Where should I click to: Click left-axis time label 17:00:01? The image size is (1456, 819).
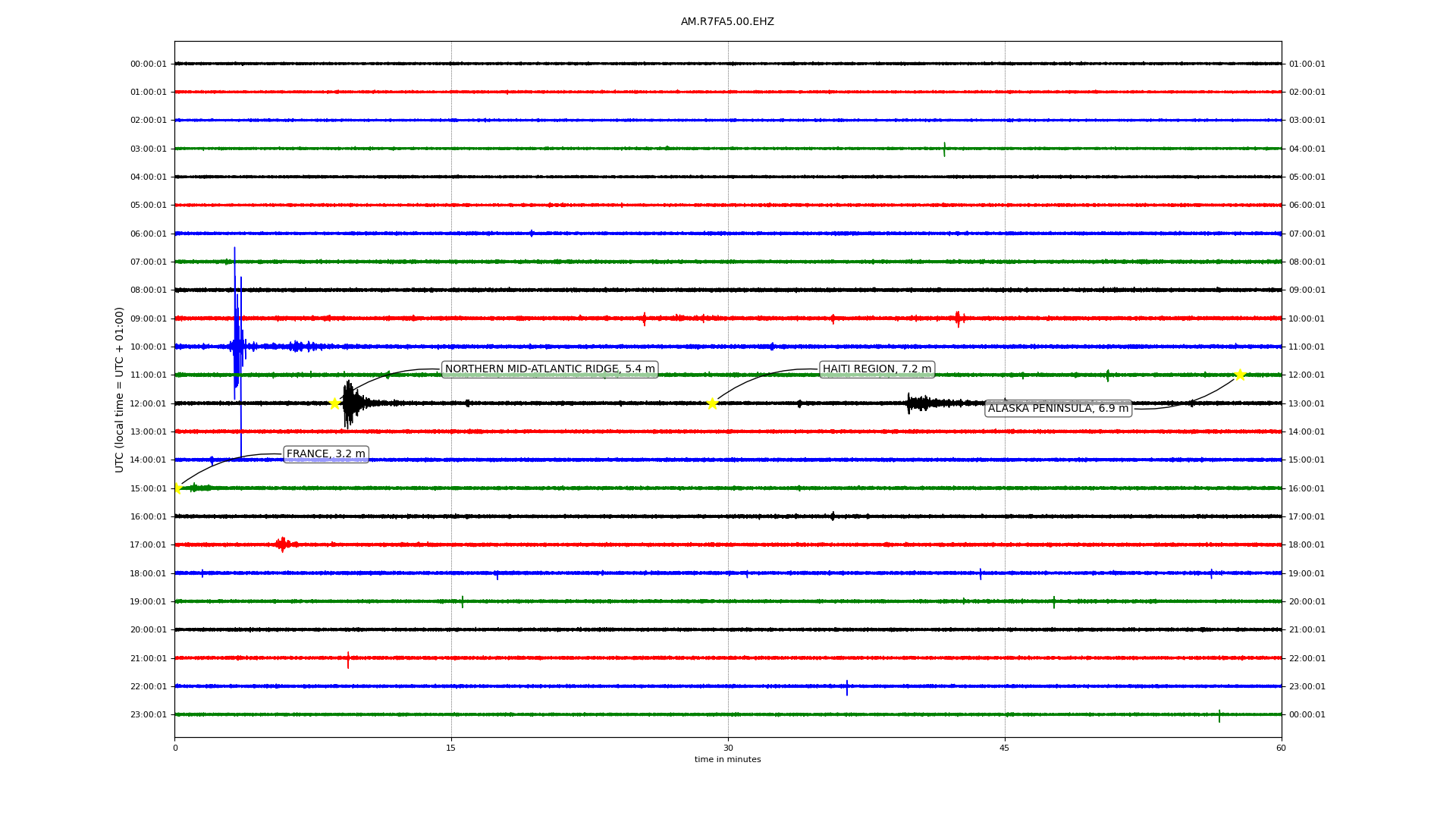pyautogui.click(x=149, y=545)
